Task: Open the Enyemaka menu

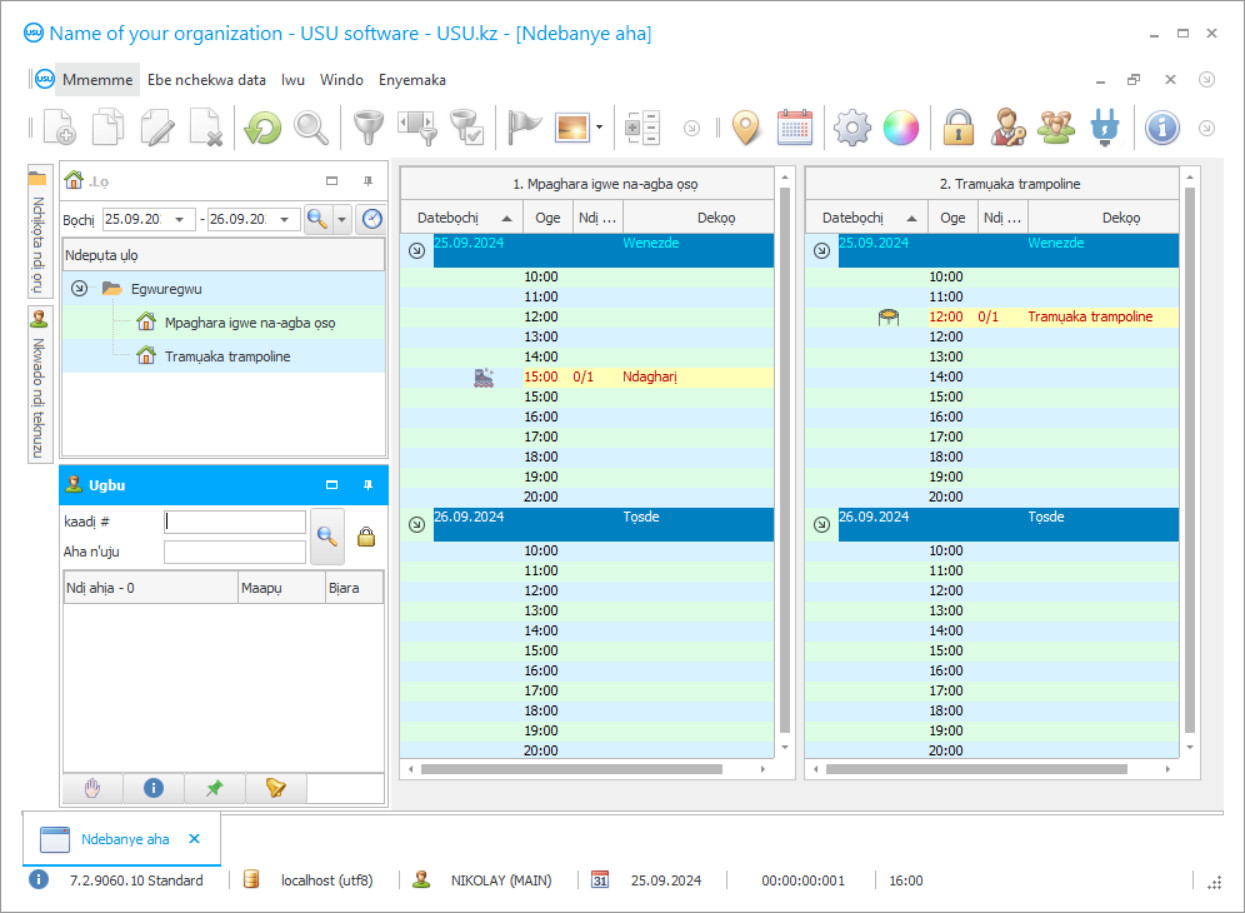Action: click(x=412, y=80)
